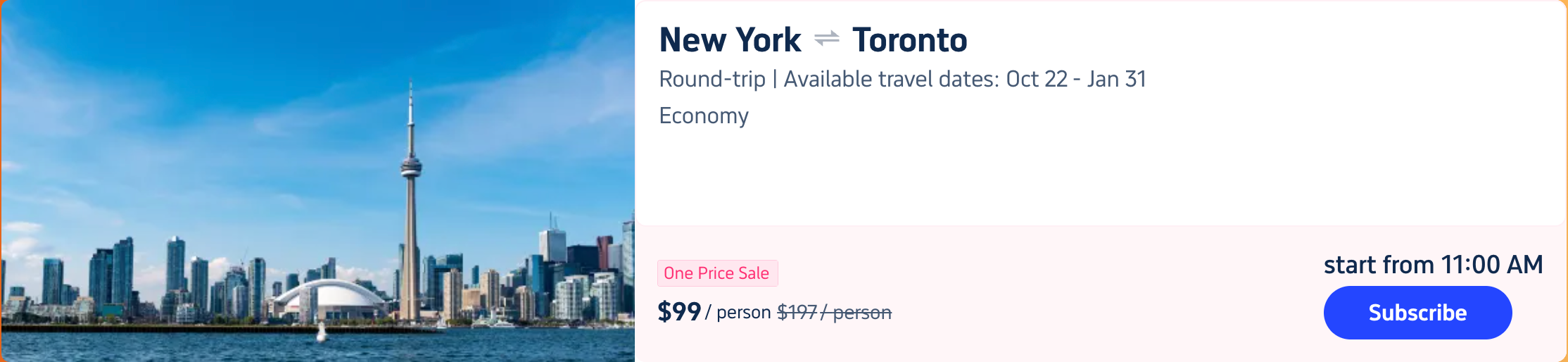
Task: Click the "/ person" text beside $99
Action: [x=738, y=312]
